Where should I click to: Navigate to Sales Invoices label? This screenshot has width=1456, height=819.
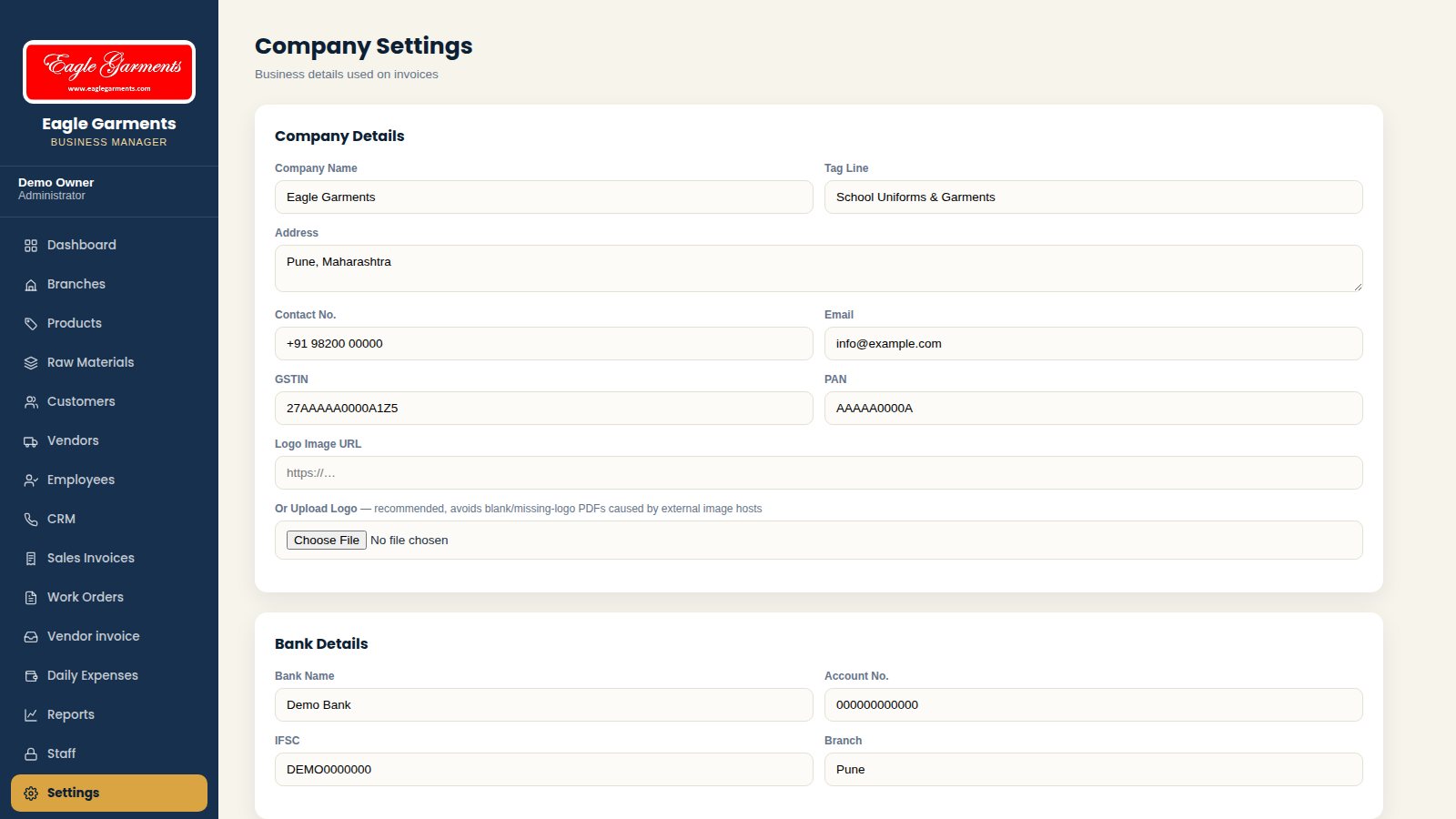91,558
